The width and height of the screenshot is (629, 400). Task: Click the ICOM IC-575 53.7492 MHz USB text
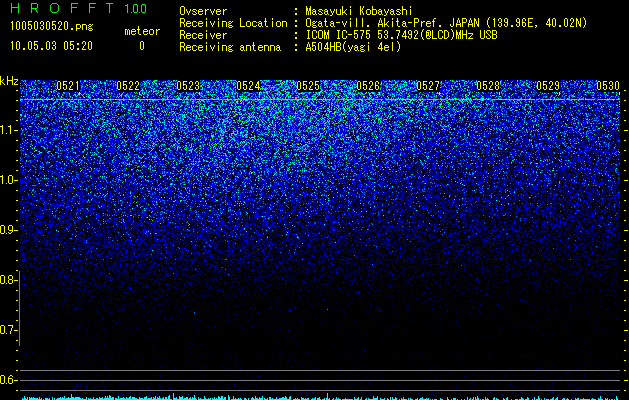401,35
